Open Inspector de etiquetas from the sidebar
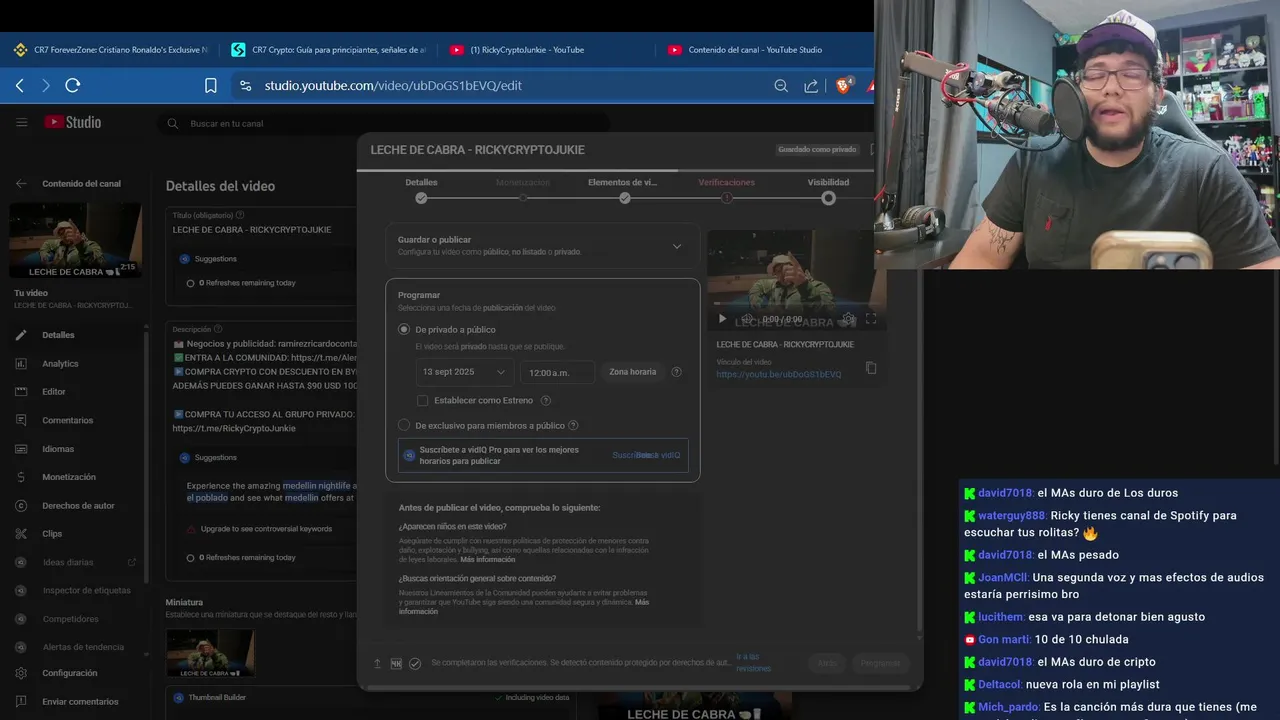 point(86,590)
